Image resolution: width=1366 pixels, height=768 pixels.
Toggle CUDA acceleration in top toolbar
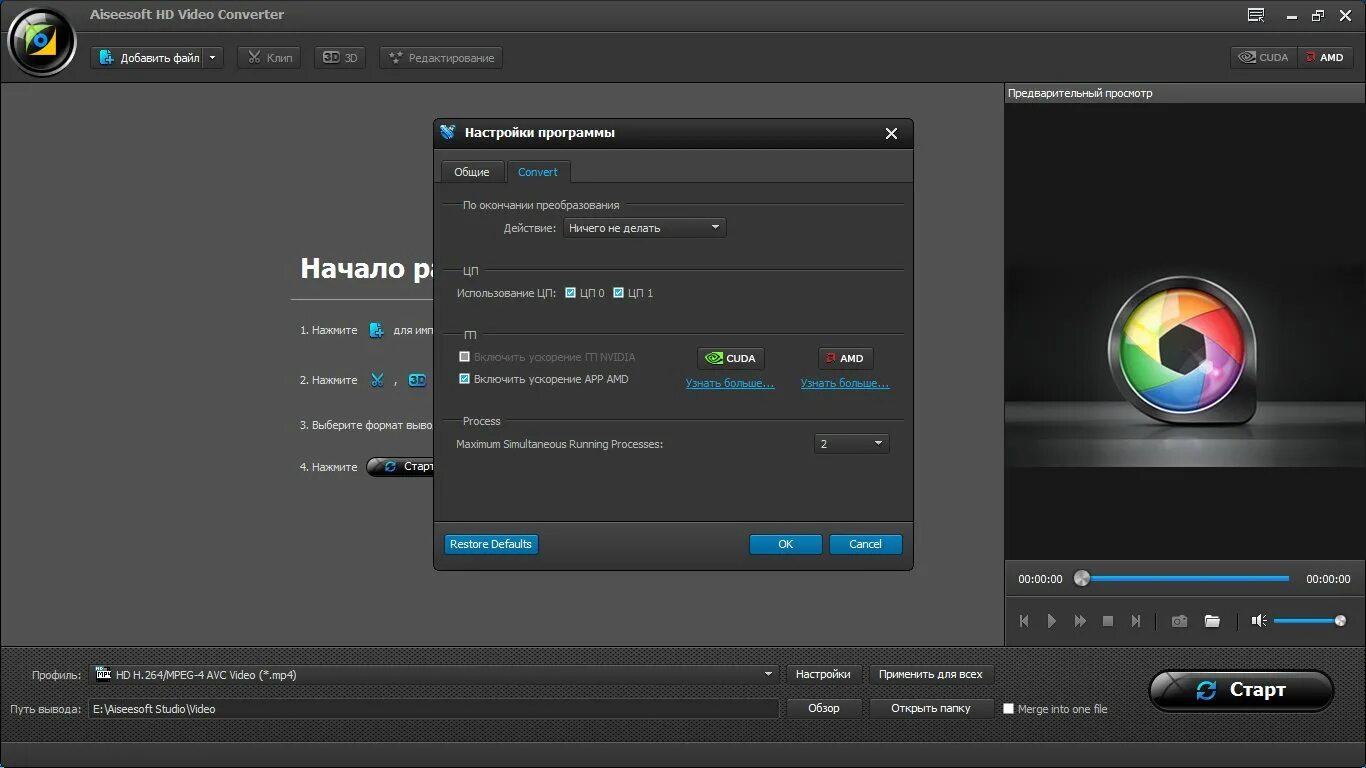(1264, 57)
